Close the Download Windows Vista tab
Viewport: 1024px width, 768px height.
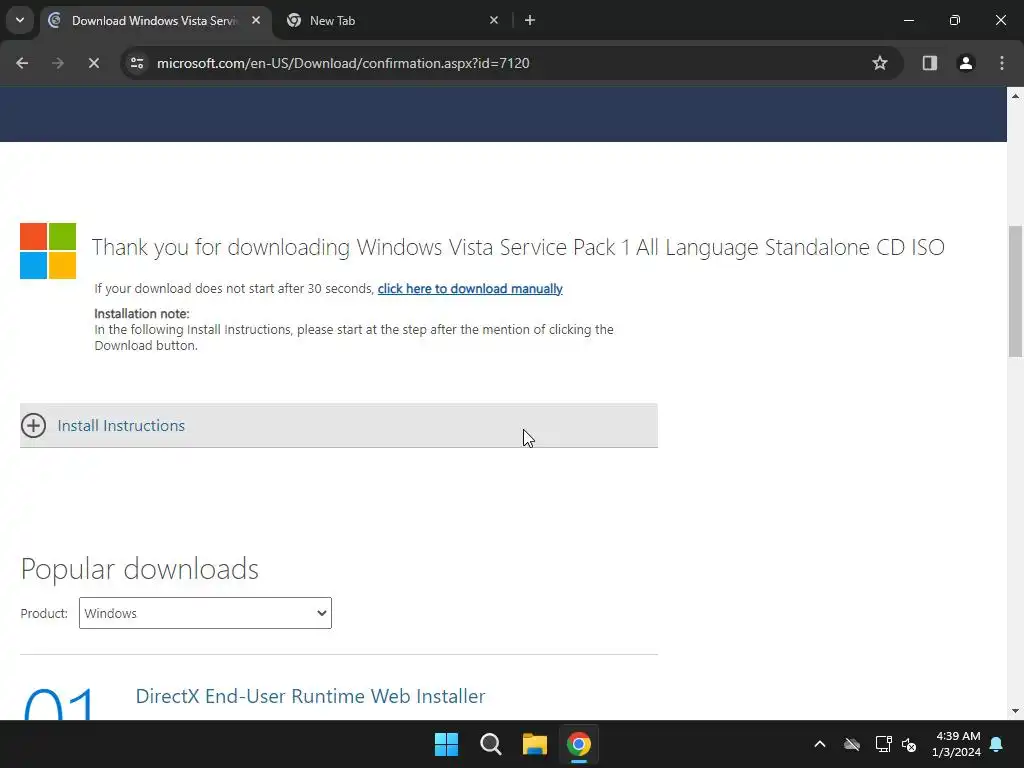point(256,20)
